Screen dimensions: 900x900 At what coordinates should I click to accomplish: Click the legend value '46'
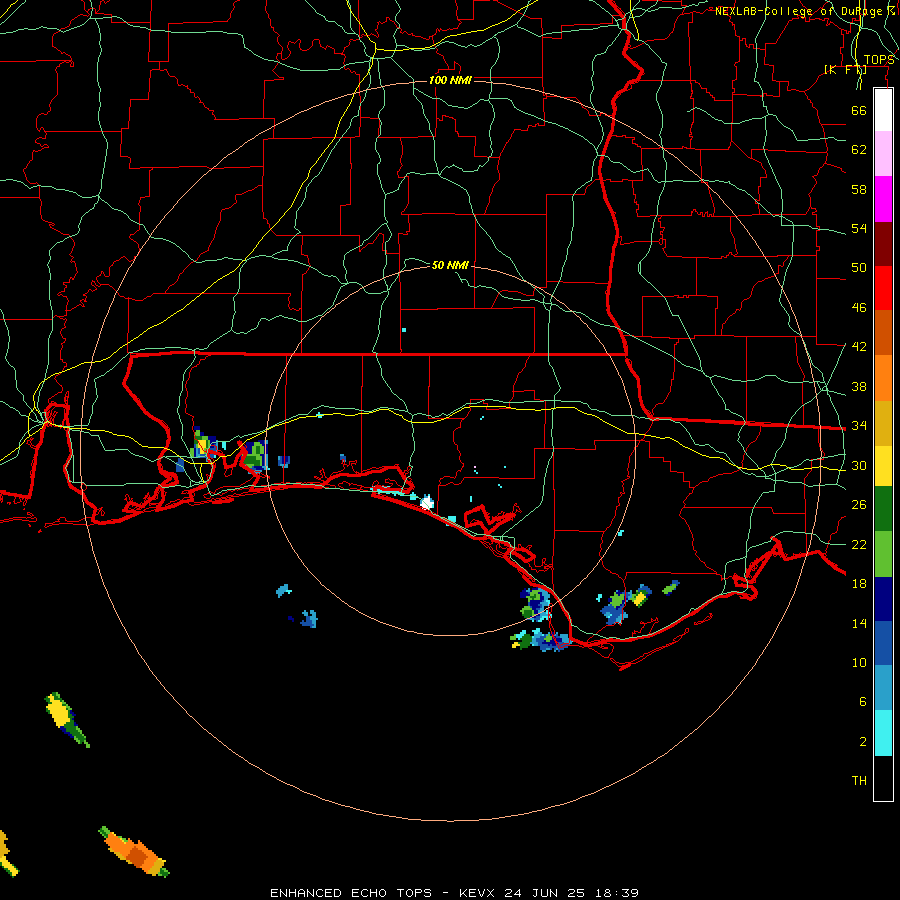[x=859, y=308]
